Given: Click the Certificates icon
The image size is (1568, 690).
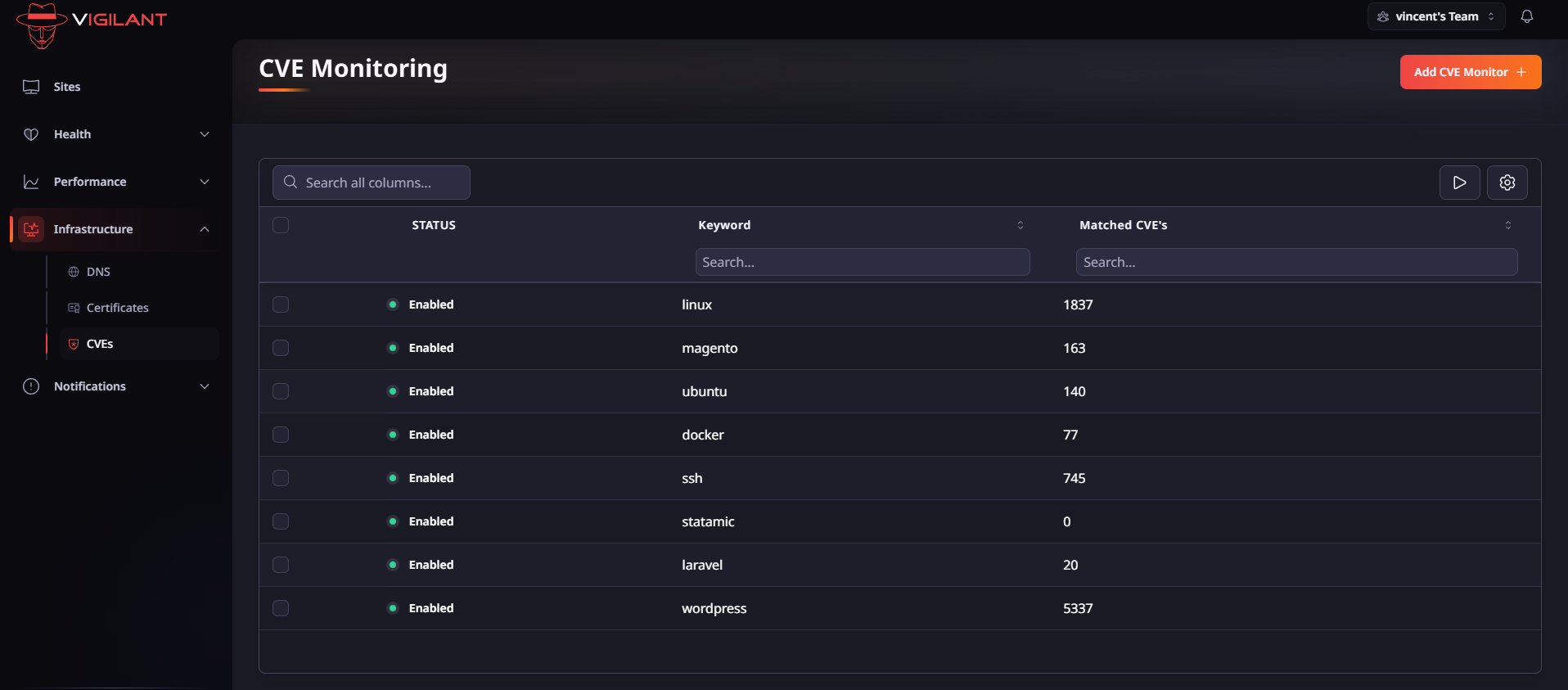Looking at the screenshot, I should 74,308.
